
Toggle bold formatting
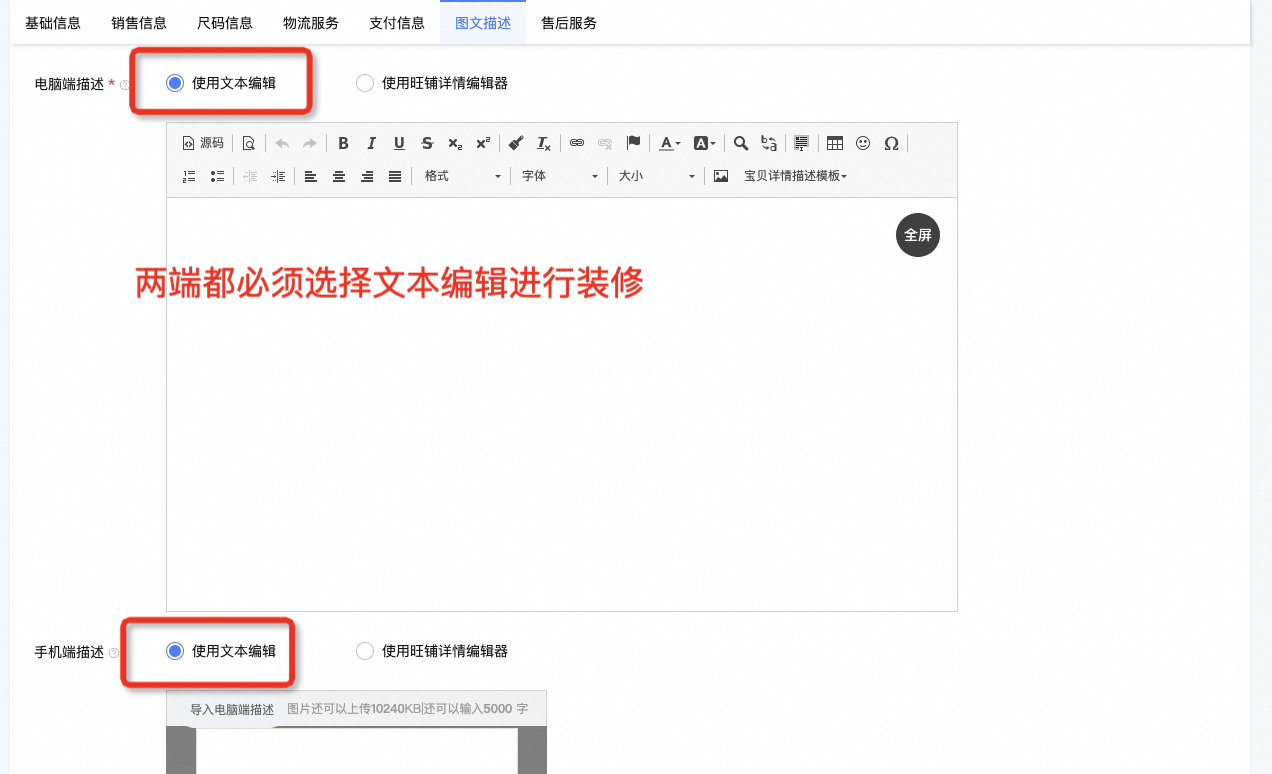pos(343,143)
